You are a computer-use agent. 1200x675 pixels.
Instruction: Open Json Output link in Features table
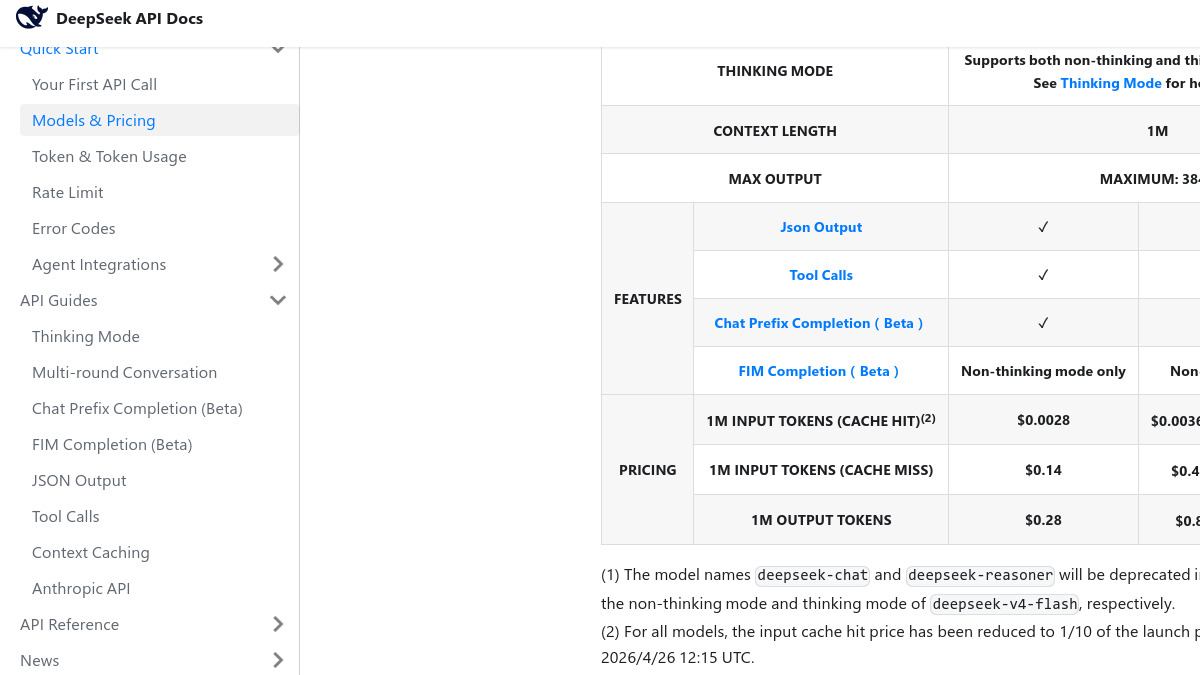(821, 227)
